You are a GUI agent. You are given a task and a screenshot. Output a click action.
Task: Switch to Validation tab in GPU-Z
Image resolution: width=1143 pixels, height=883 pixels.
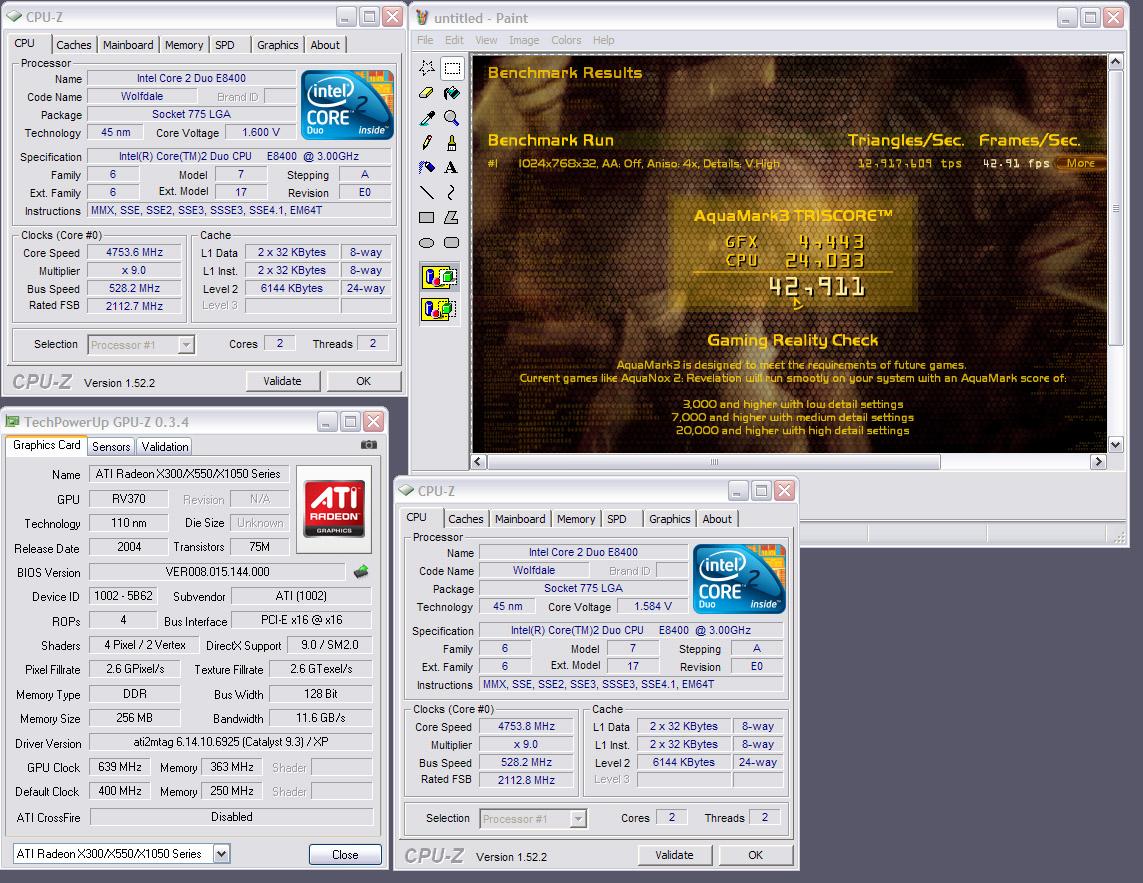click(x=165, y=446)
